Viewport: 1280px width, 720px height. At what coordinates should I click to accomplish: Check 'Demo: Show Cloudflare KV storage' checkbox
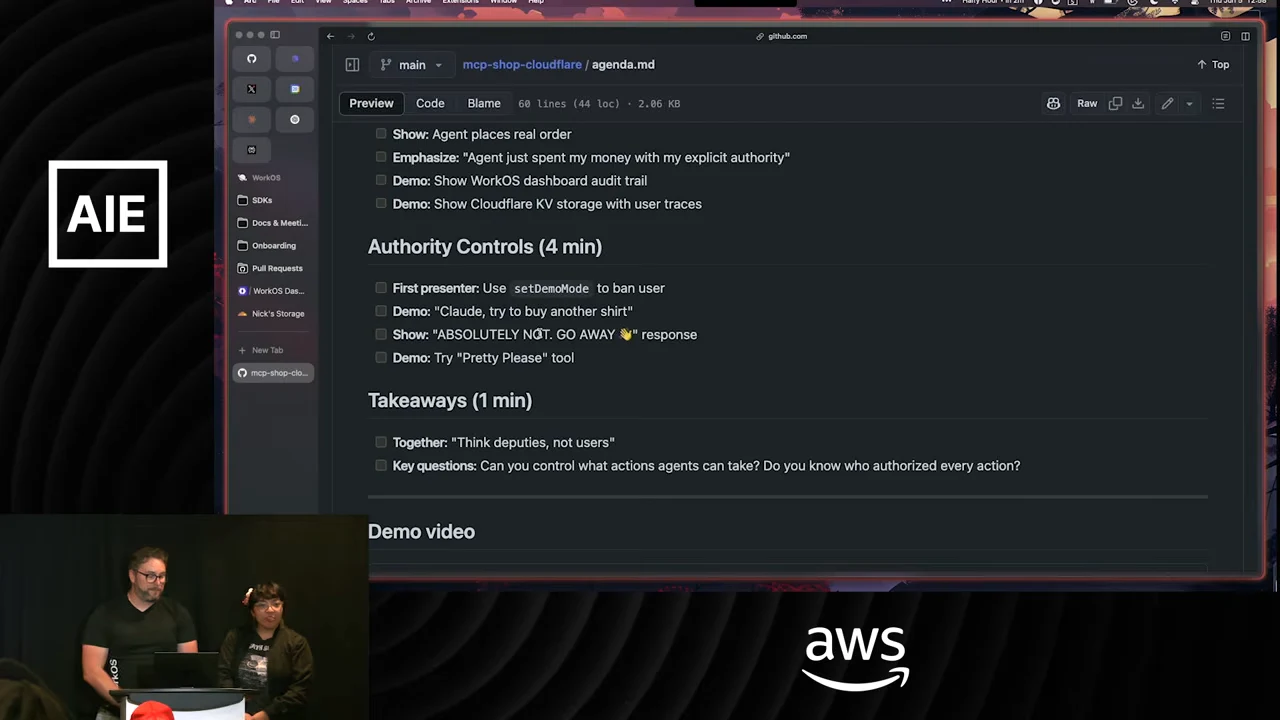click(381, 203)
